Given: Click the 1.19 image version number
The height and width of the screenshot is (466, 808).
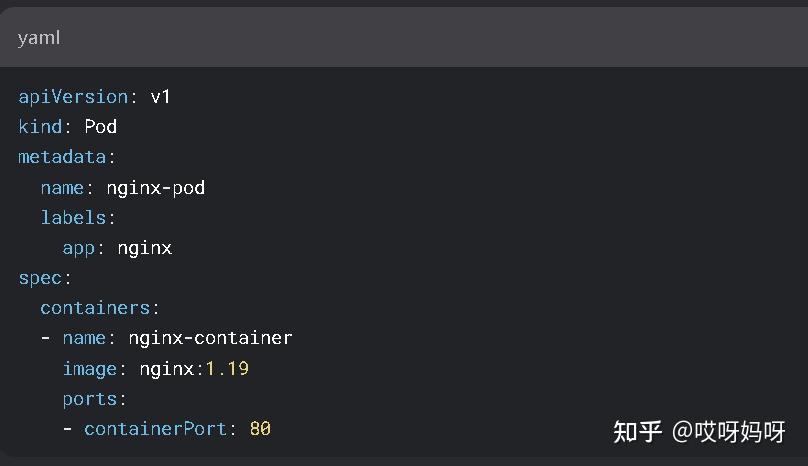Looking at the screenshot, I should click(x=227, y=369).
